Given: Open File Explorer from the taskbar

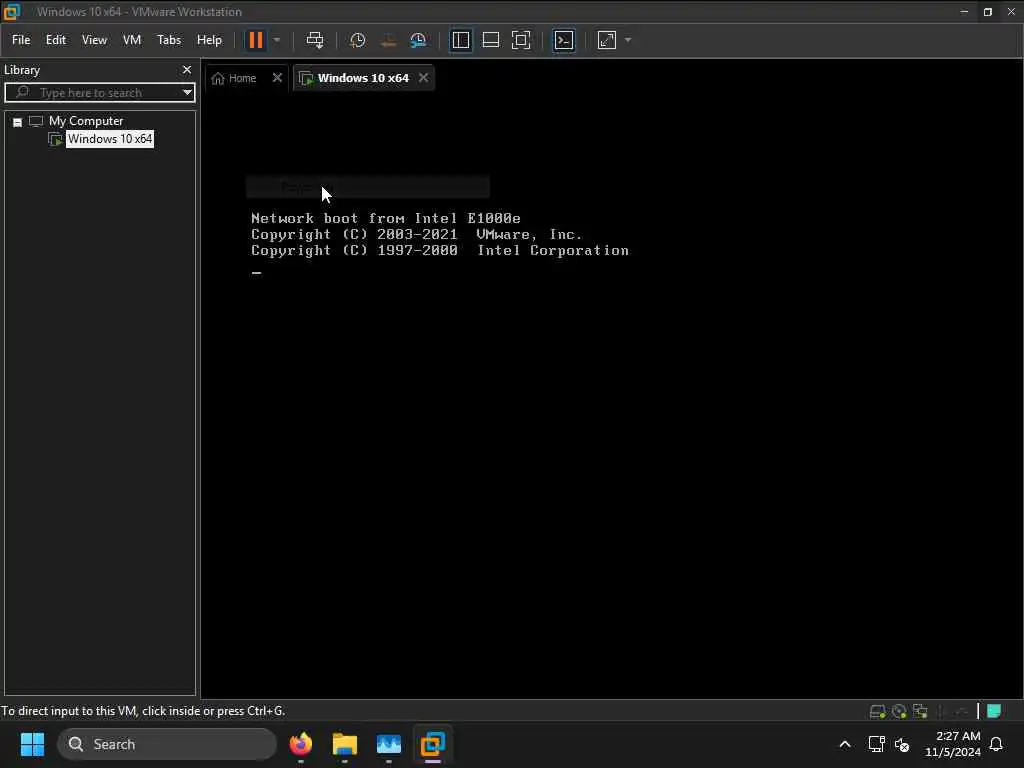Looking at the screenshot, I should [x=345, y=744].
